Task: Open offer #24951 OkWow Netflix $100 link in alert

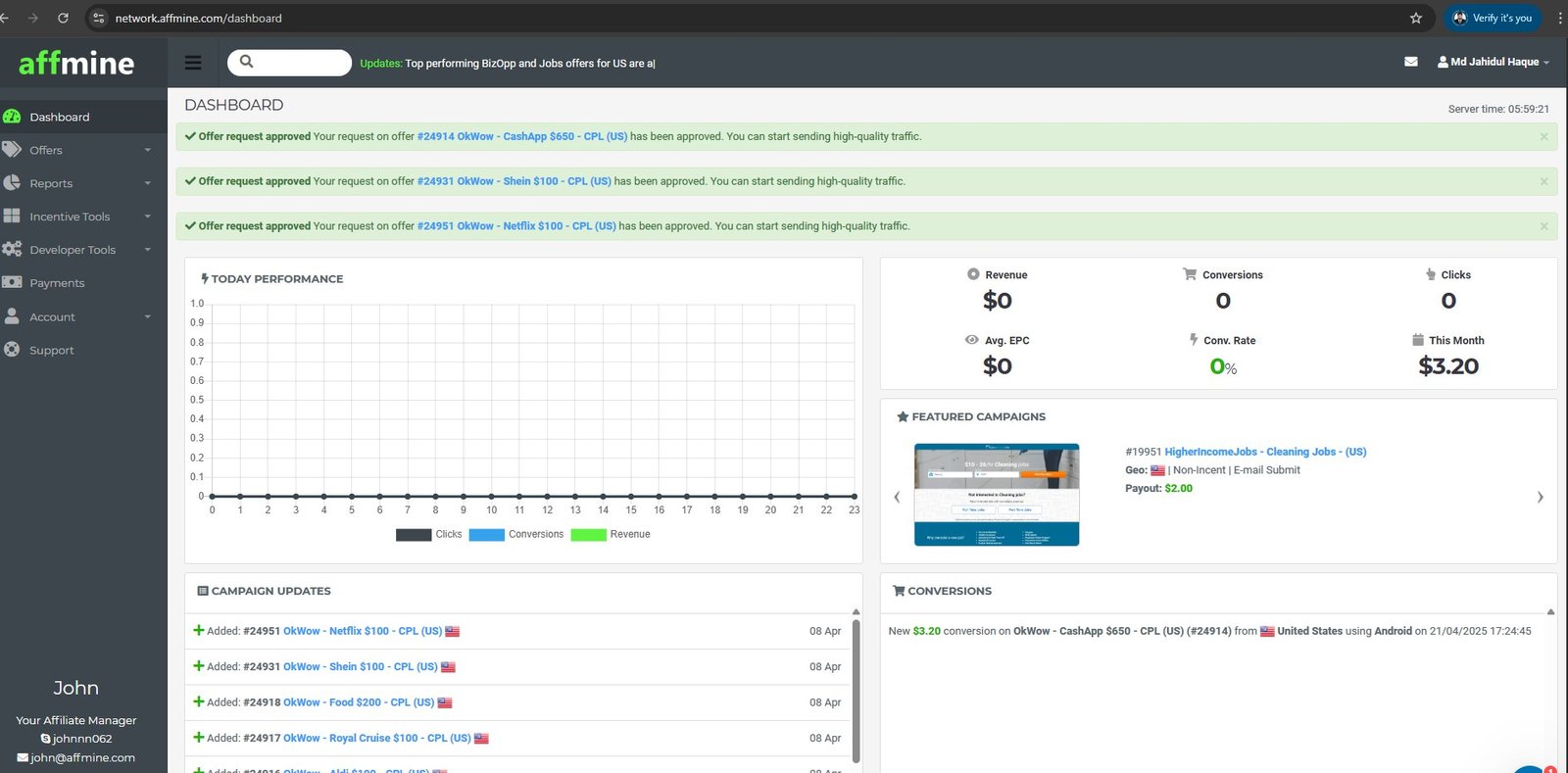Action: 516,226
